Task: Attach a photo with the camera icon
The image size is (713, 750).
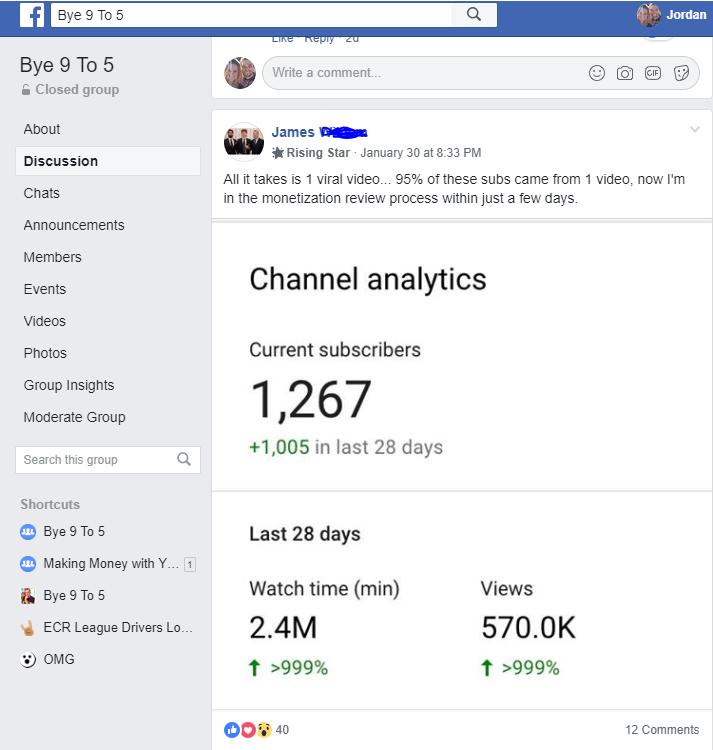Action: click(x=625, y=73)
